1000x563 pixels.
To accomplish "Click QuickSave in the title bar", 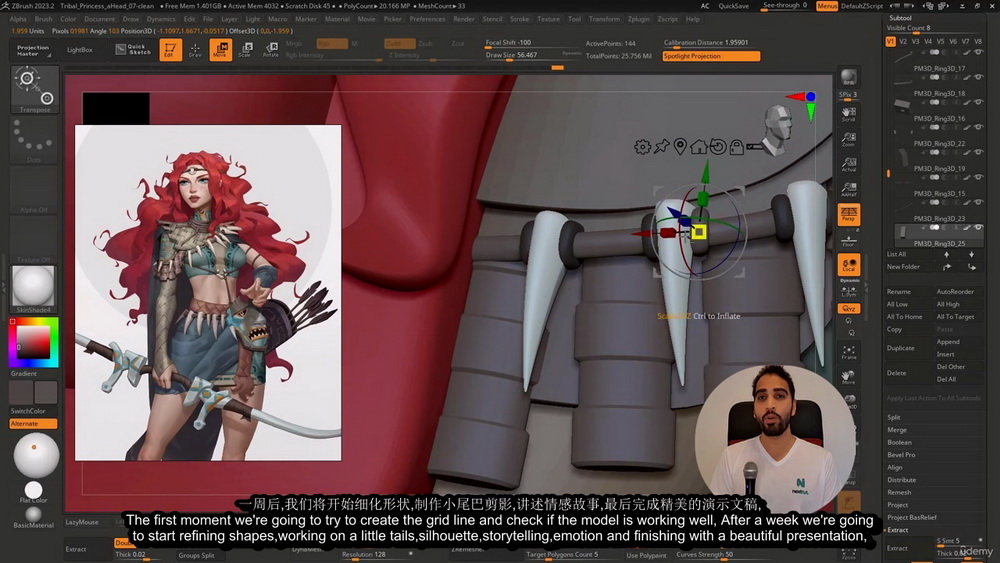I will tap(733, 6).
